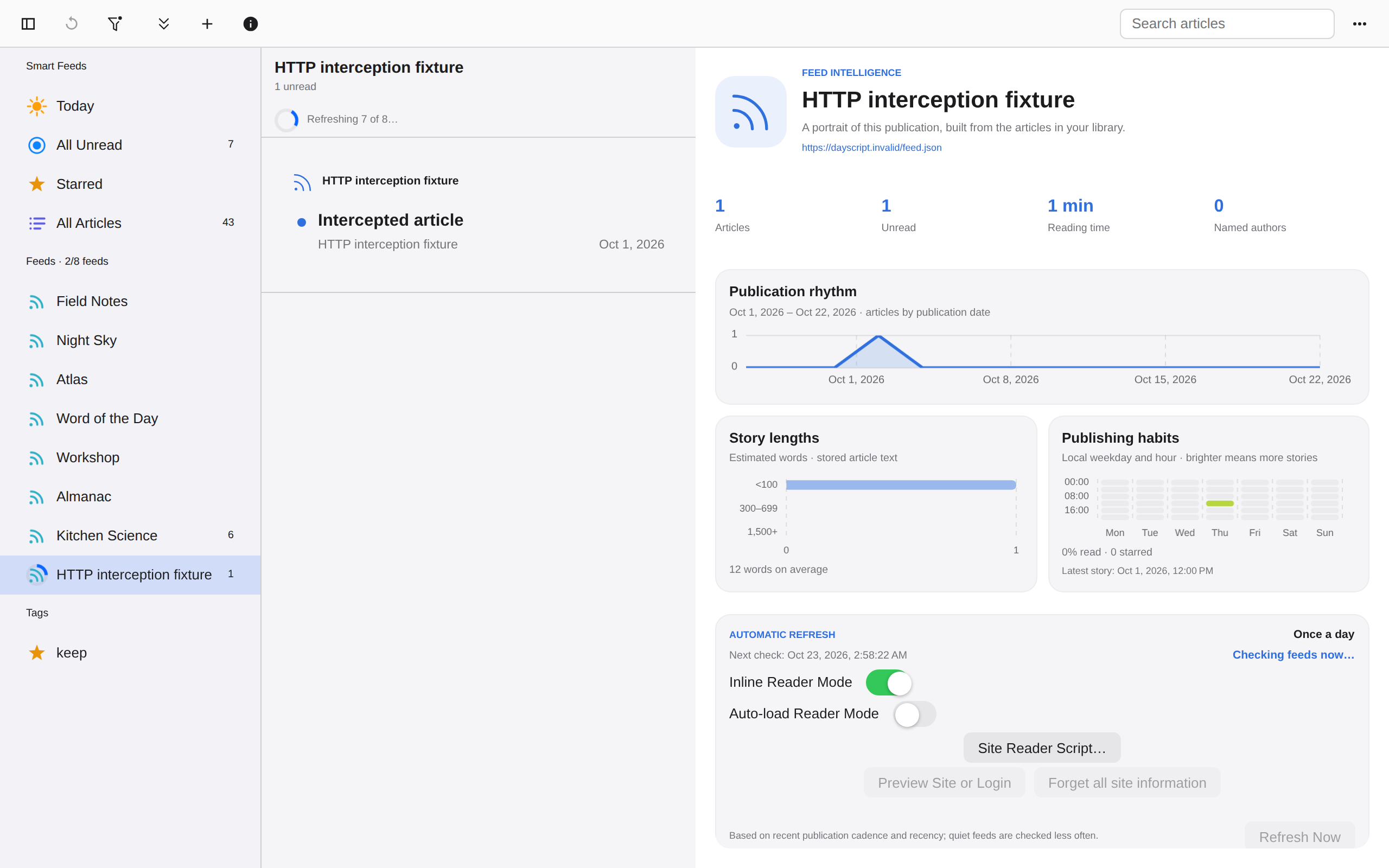The height and width of the screenshot is (868, 1389).
Task: Click the Once a day refresh frequency
Action: [1323, 634]
